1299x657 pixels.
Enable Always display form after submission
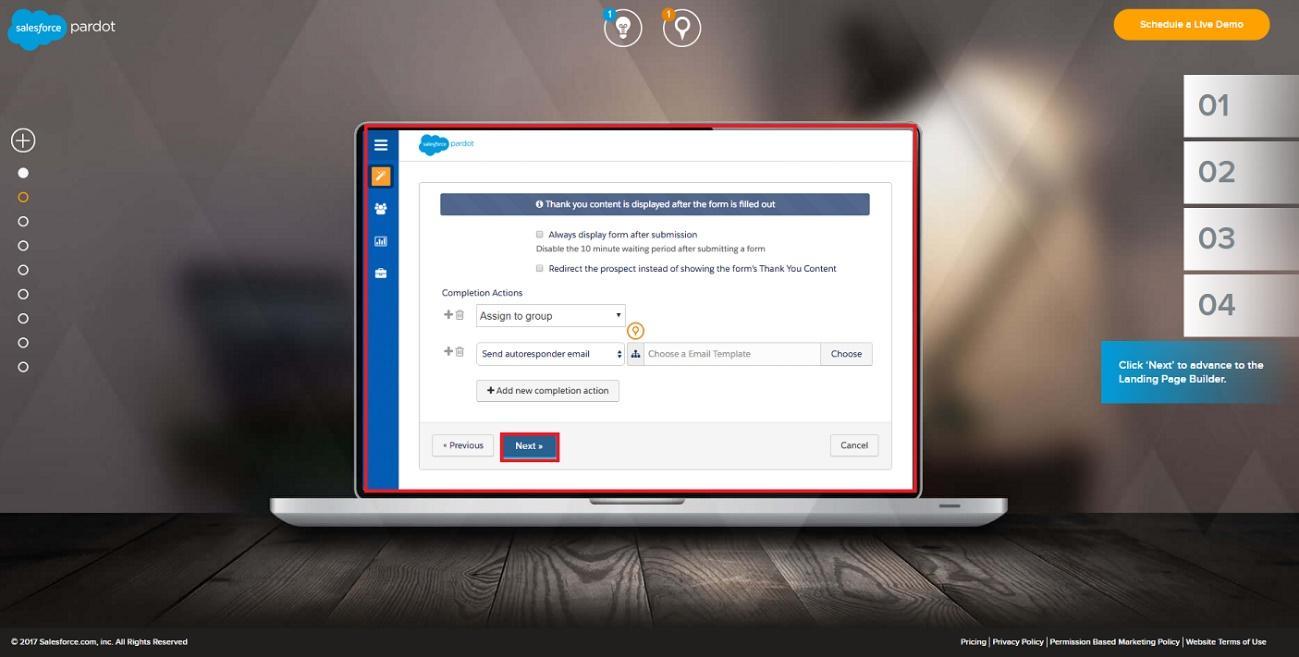tap(540, 234)
